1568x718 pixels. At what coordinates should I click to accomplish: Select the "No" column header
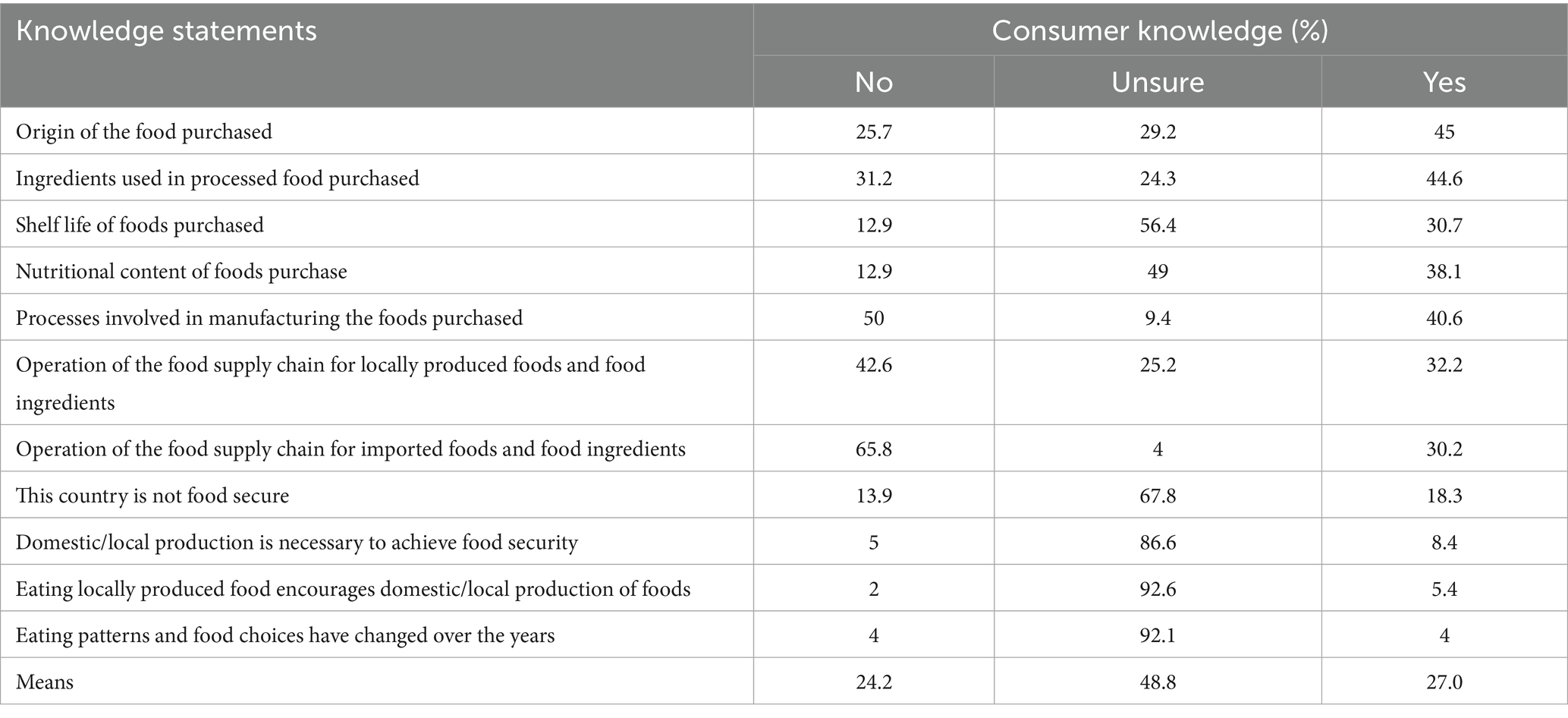tap(873, 82)
